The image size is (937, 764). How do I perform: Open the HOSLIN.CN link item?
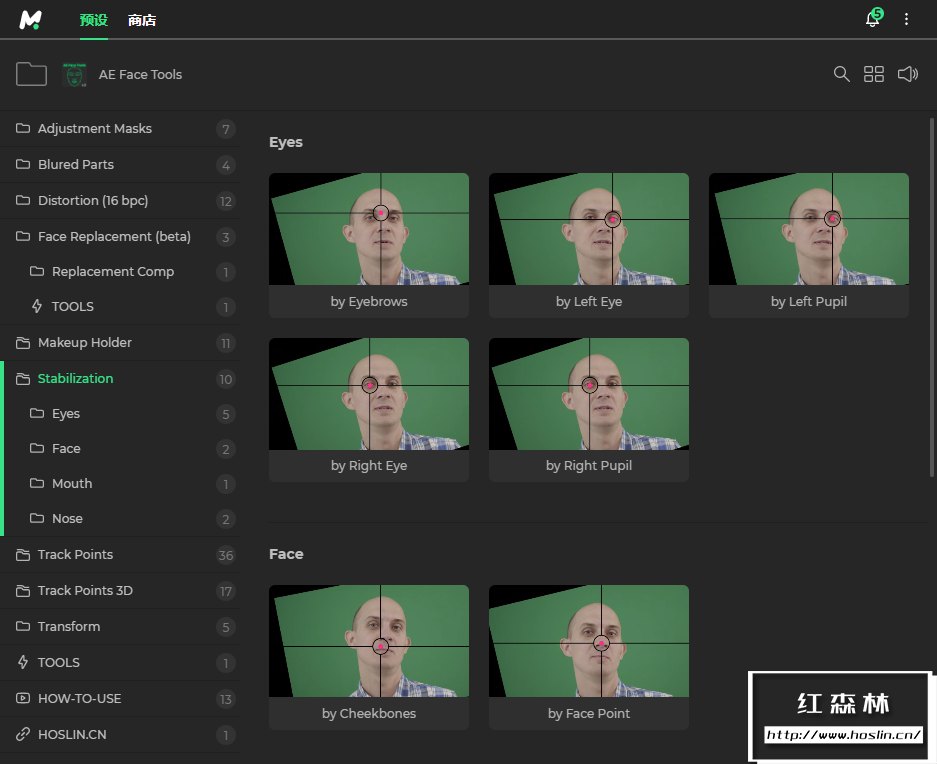[120, 734]
